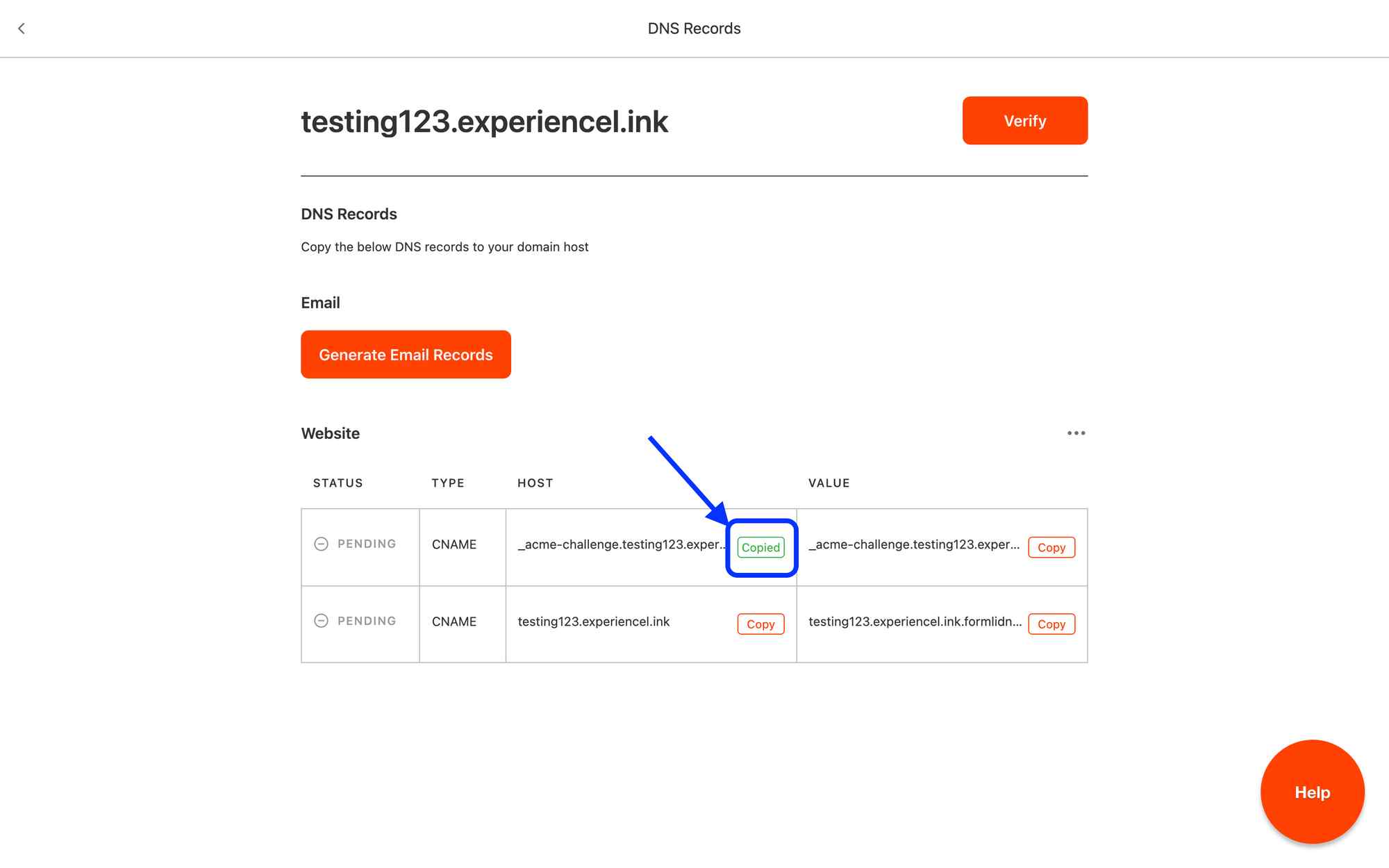Click the STATUS column header
Screen dimensions: 1389x868
pyautogui.click(x=338, y=483)
